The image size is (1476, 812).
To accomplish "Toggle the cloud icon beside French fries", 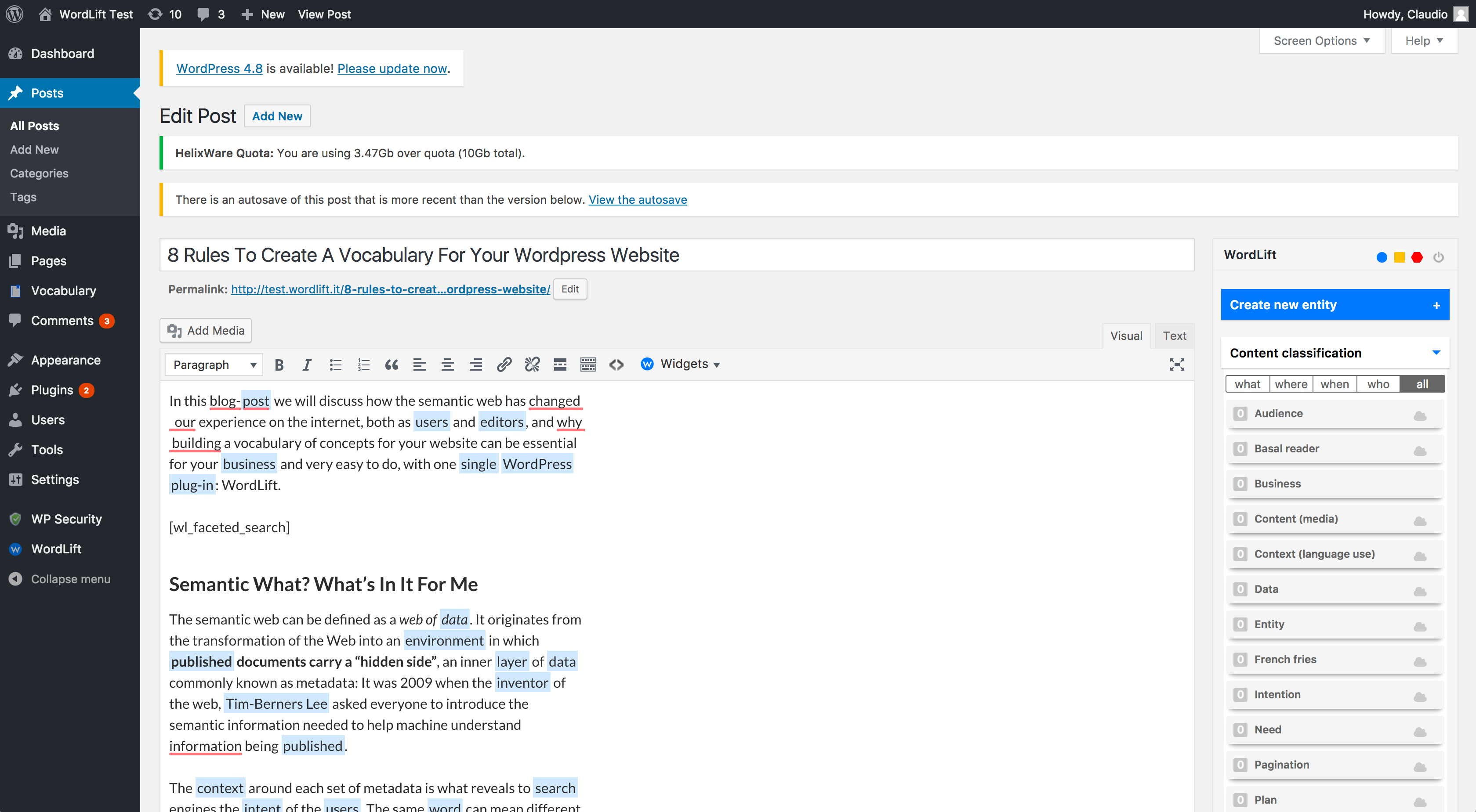I will 1421,662.
